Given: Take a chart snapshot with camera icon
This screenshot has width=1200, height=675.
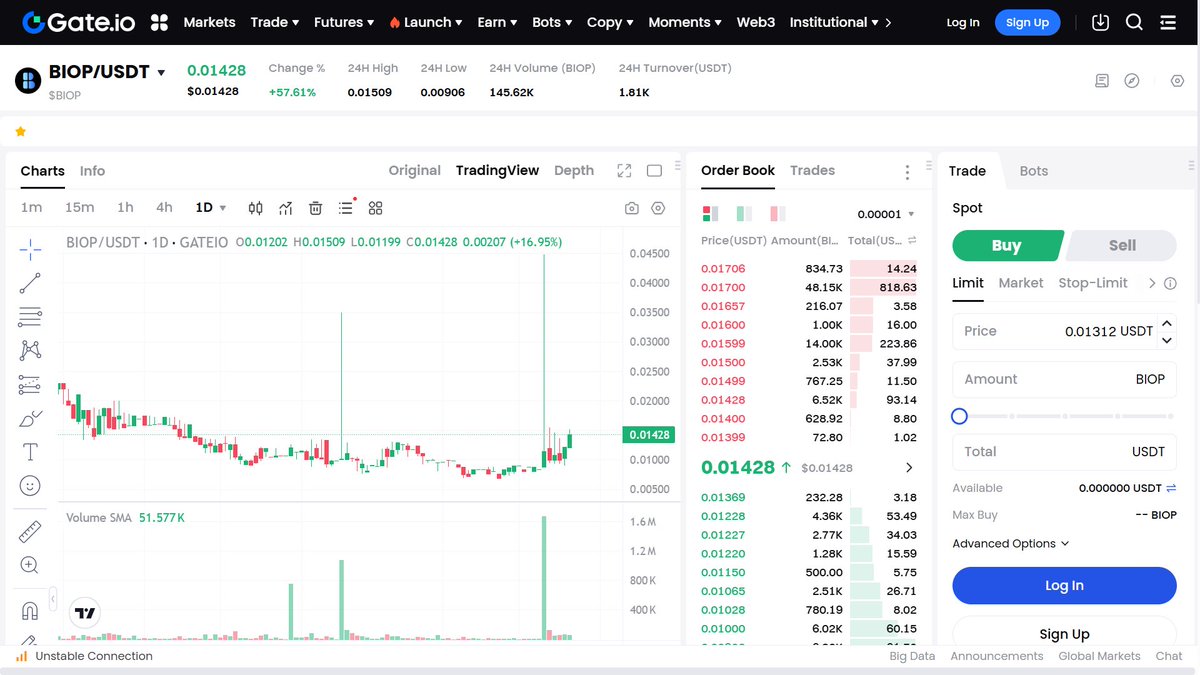Looking at the screenshot, I should (x=632, y=208).
